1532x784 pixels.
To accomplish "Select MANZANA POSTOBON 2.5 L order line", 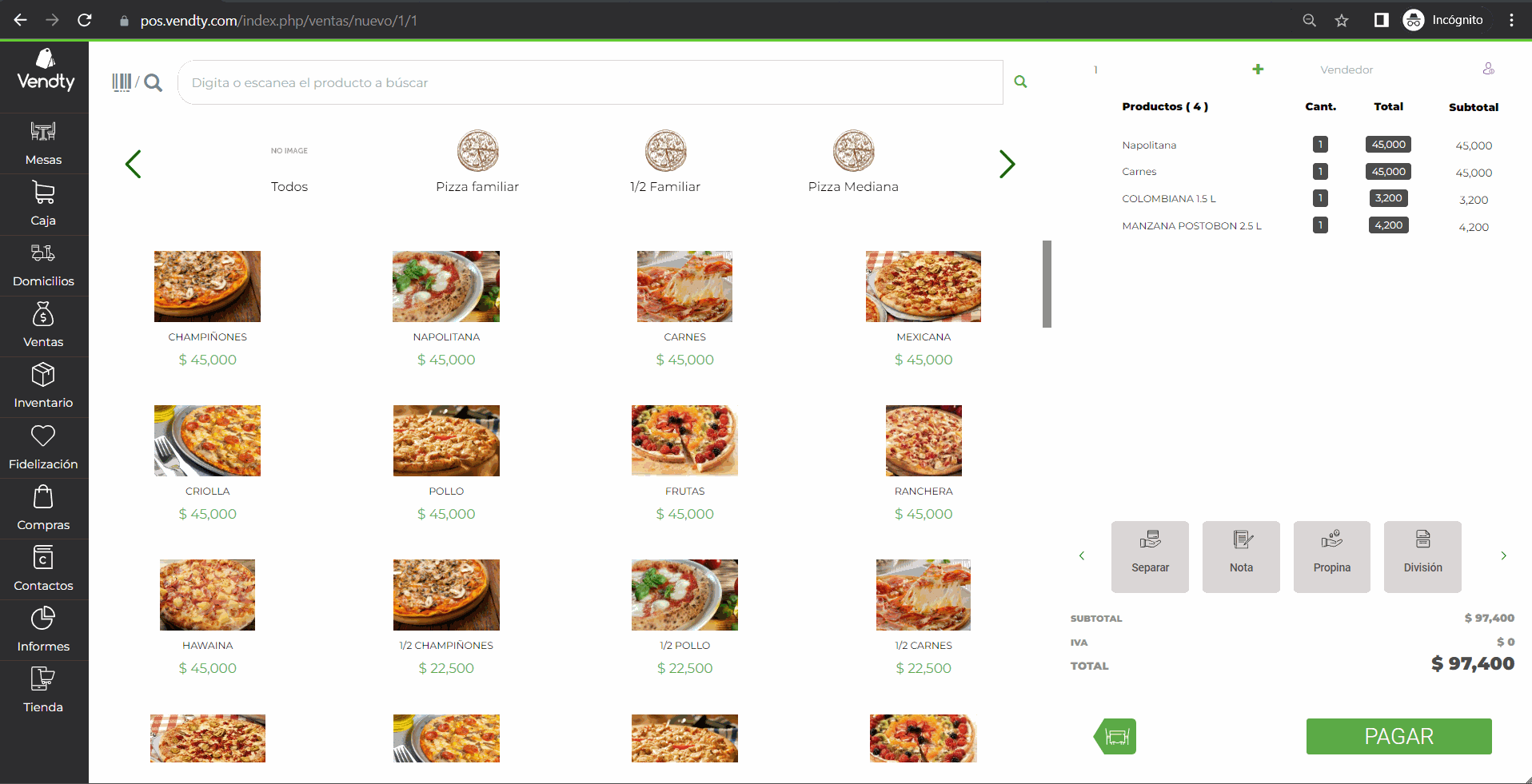I will (x=1191, y=226).
